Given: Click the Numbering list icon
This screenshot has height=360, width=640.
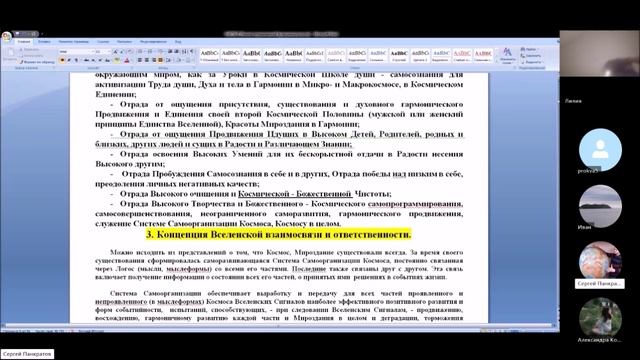Looking at the screenshot, I should [x=150, y=52].
